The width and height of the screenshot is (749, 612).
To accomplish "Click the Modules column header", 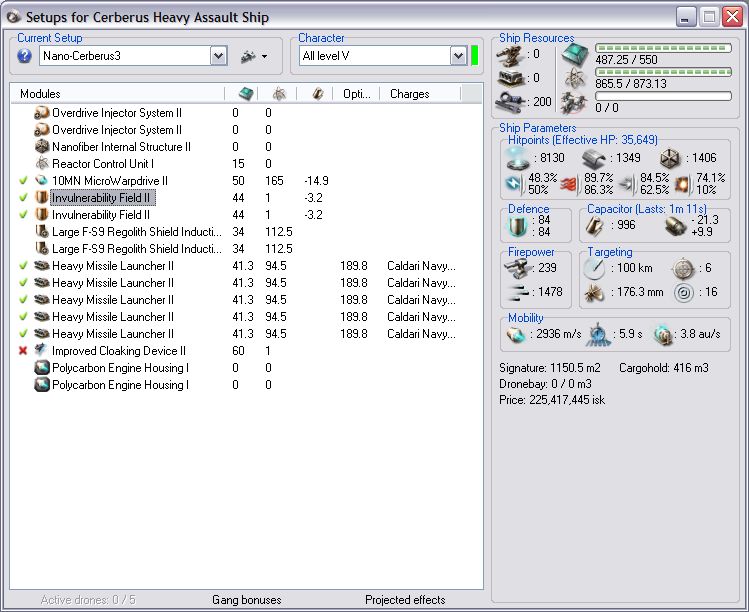I will 40,94.
